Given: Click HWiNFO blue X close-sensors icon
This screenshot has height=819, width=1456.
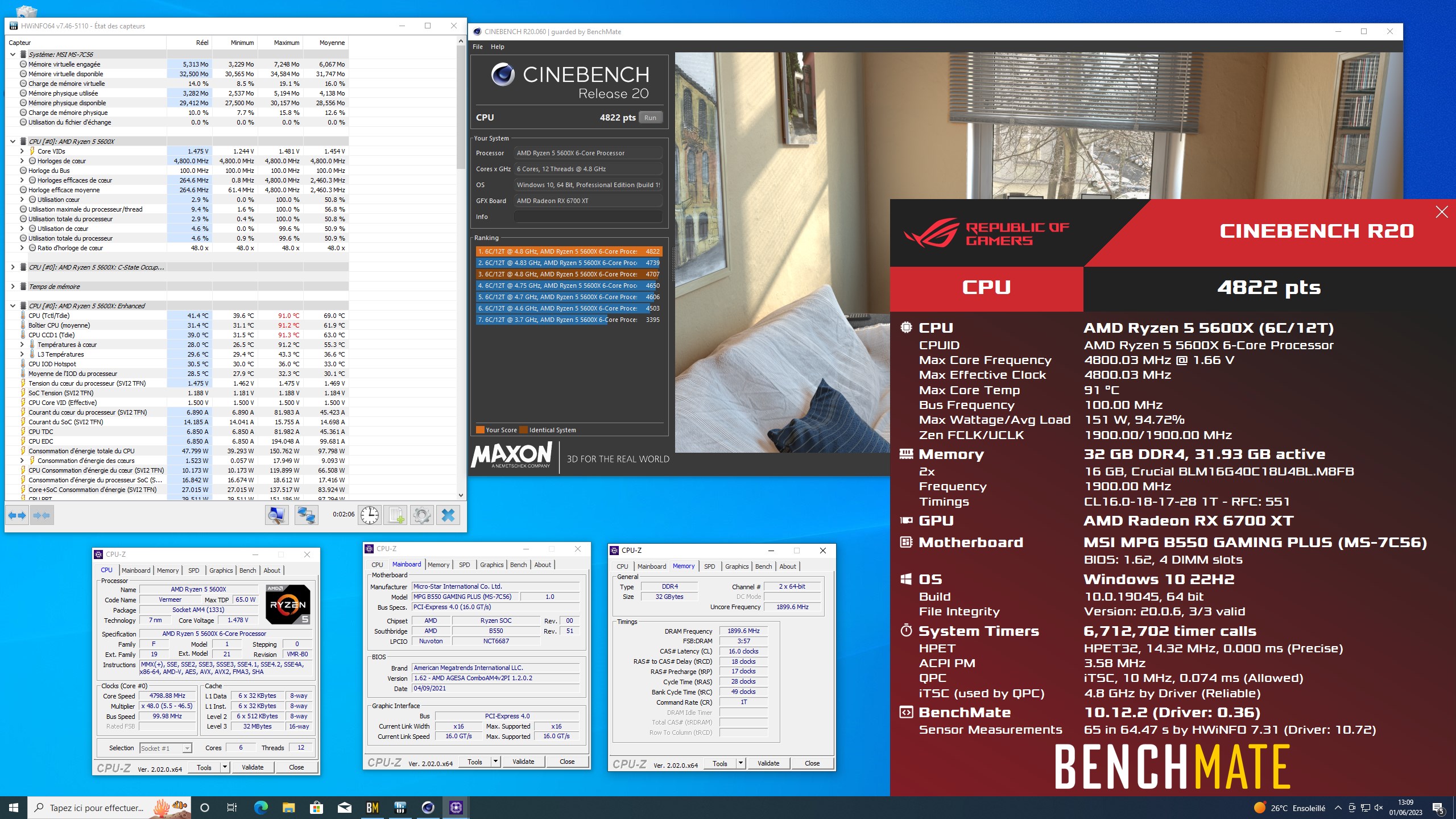Looking at the screenshot, I should click(448, 515).
